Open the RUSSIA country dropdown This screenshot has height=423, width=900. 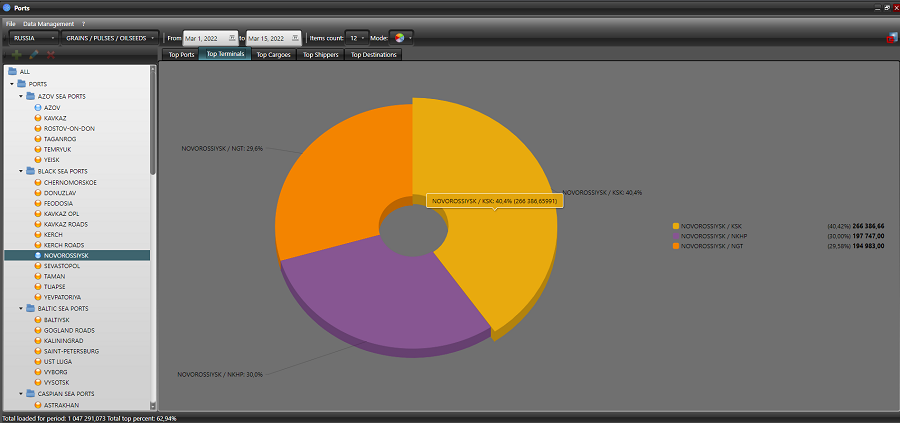(x=34, y=38)
